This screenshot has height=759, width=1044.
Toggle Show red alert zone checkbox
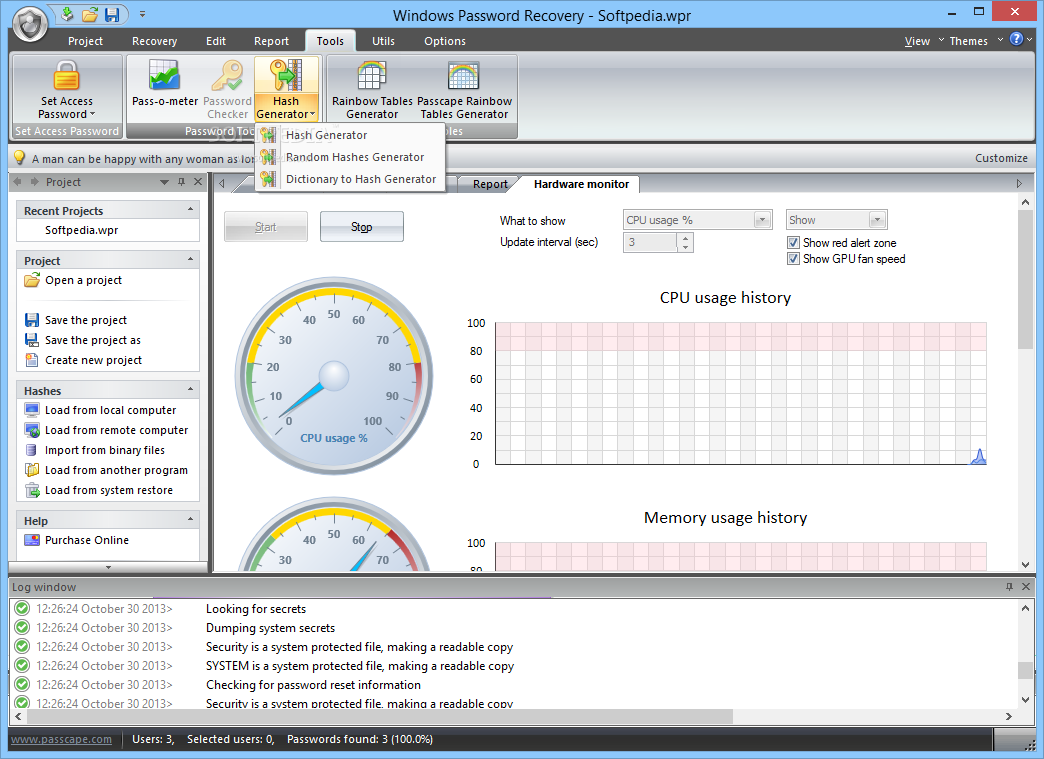tap(793, 242)
